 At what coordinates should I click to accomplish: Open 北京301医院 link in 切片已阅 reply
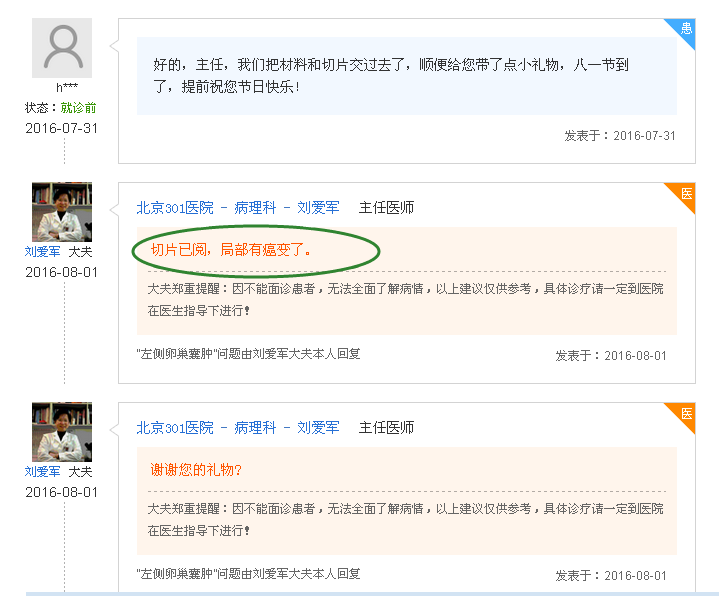(175, 208)
